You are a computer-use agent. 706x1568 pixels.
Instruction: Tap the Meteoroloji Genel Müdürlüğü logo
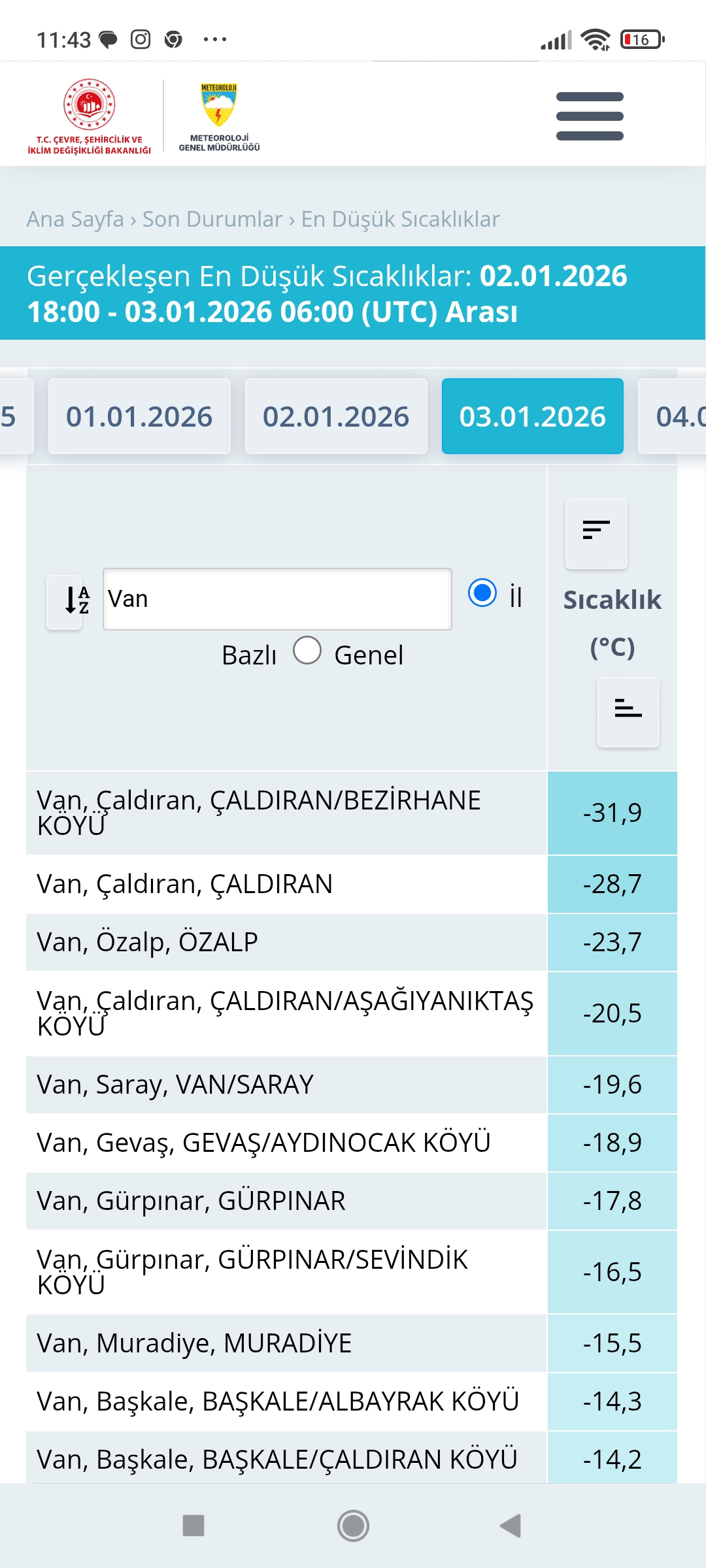tap(219, 116)
